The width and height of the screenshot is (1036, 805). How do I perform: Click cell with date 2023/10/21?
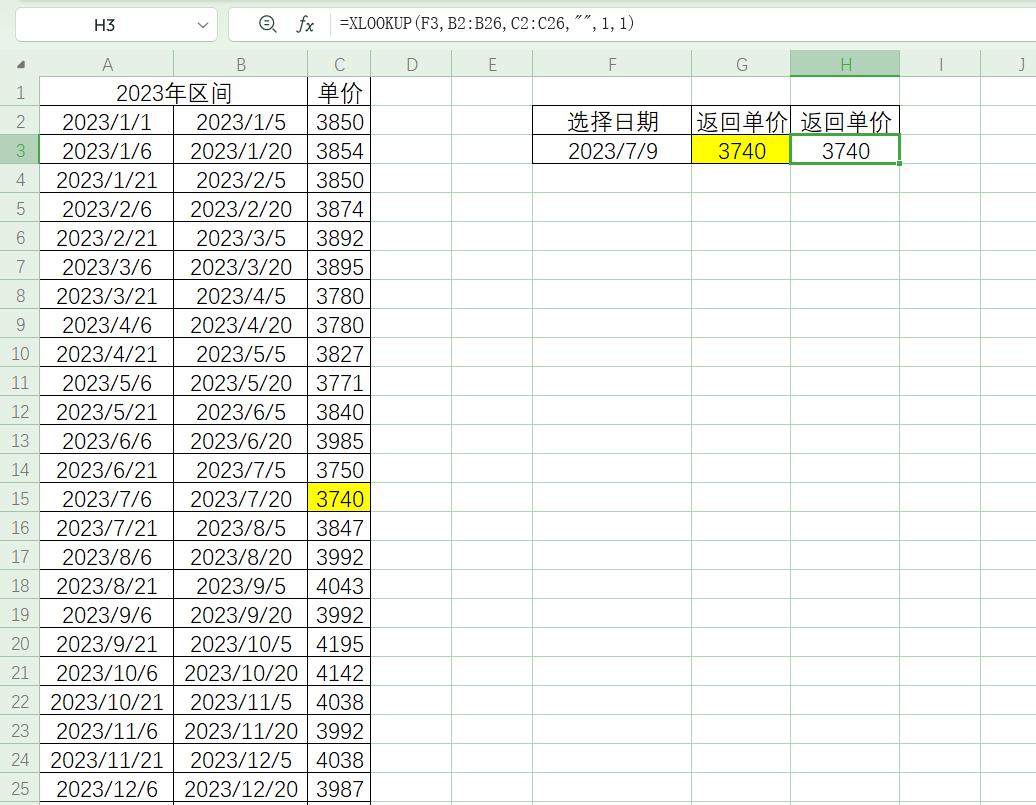[107, 701]
